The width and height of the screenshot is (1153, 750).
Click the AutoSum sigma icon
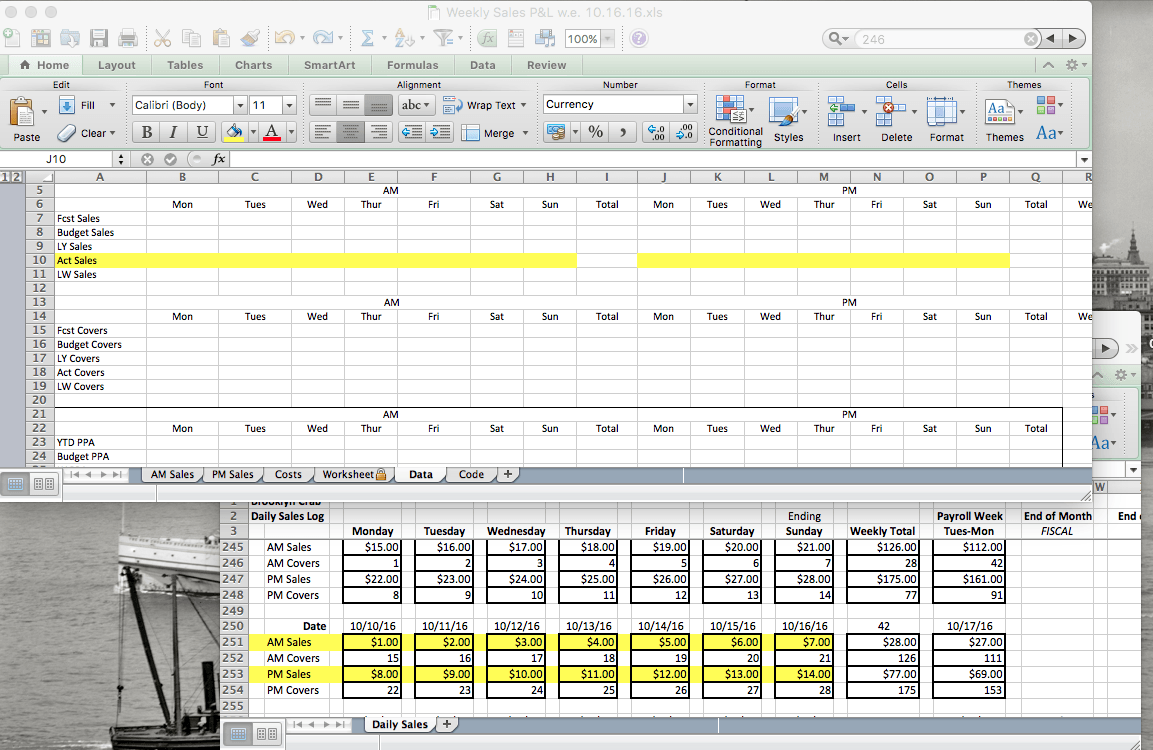pos(367,38)
